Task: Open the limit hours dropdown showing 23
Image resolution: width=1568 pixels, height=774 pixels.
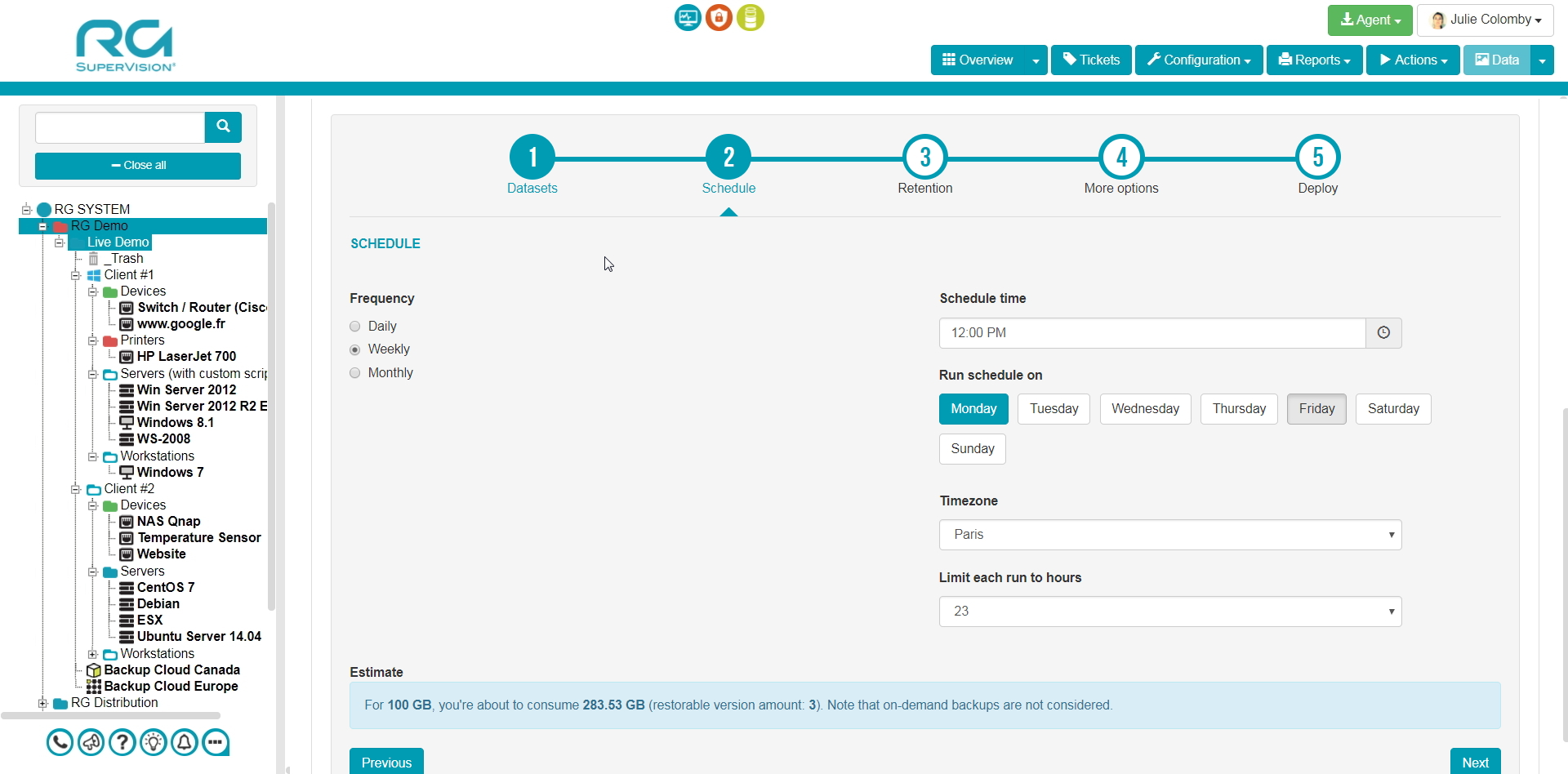Action: point(1169,611)
